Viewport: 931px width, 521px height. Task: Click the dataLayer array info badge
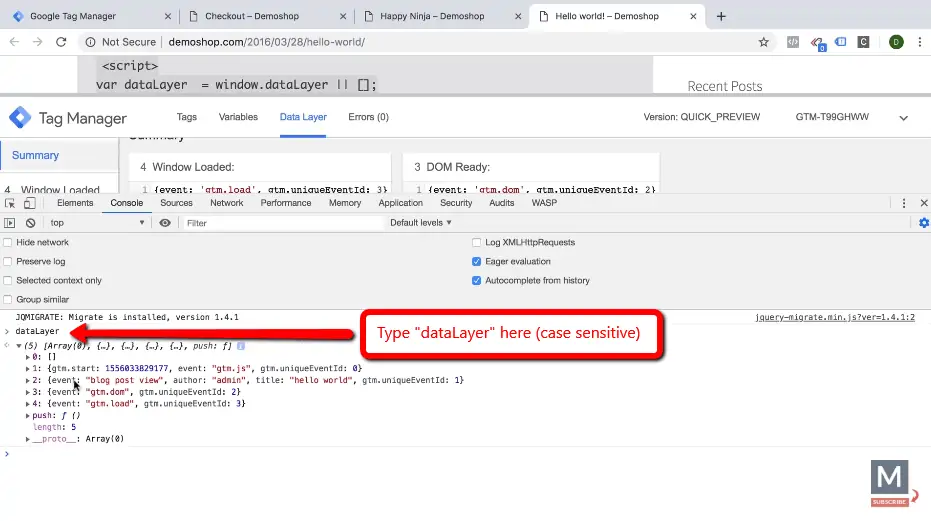240,346
